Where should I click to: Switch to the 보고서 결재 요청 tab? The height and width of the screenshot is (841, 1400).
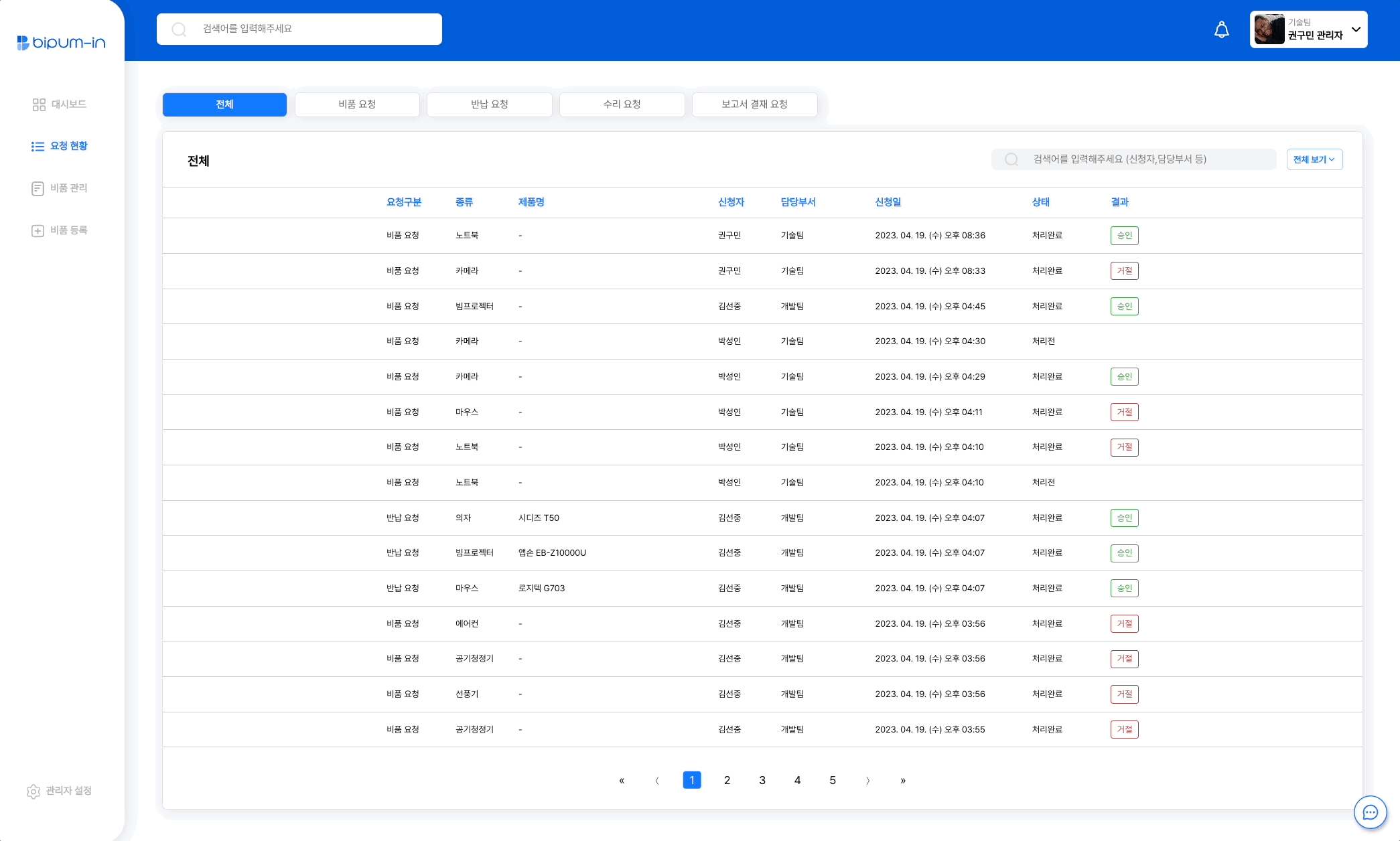point(755,104)
